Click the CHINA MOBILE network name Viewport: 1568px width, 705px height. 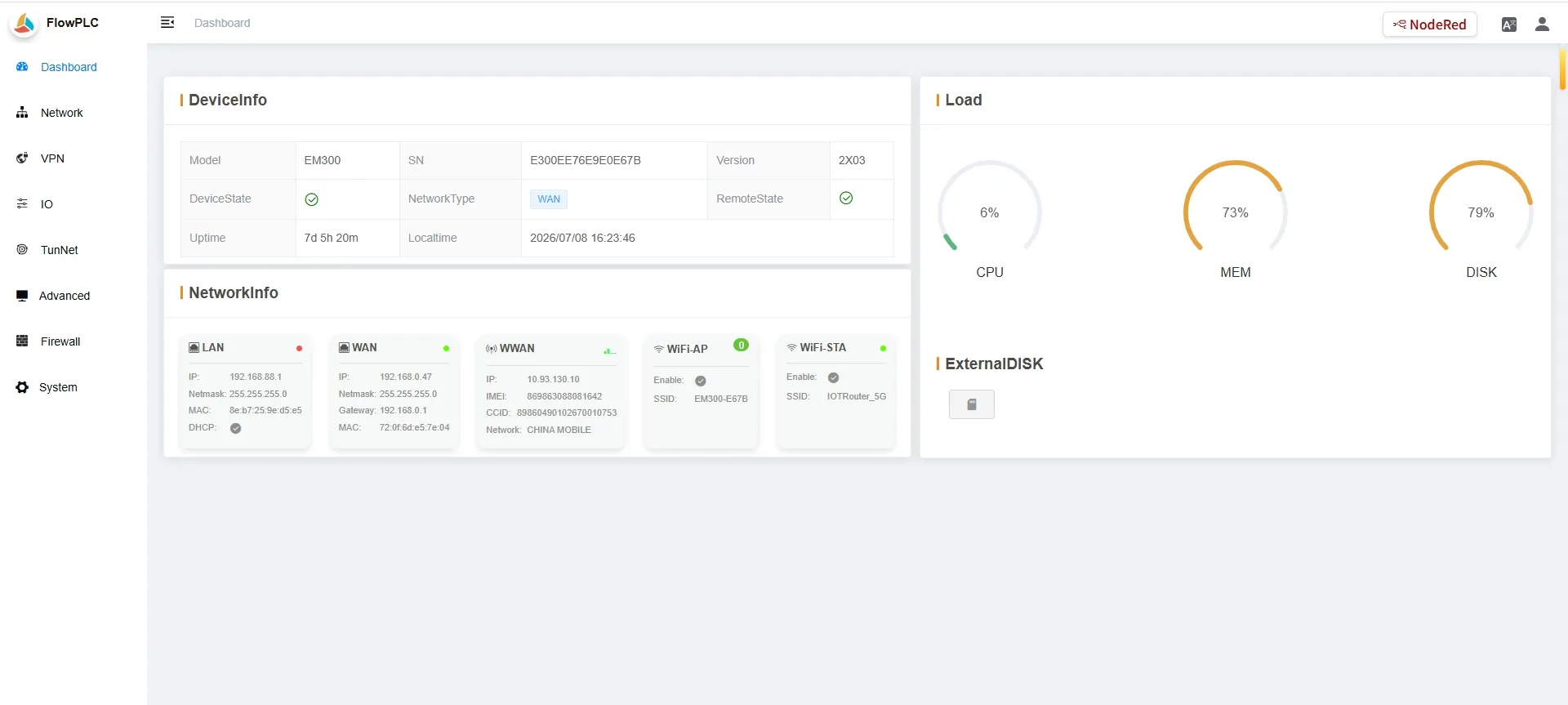pyautogui.click(x=559, y=431)
